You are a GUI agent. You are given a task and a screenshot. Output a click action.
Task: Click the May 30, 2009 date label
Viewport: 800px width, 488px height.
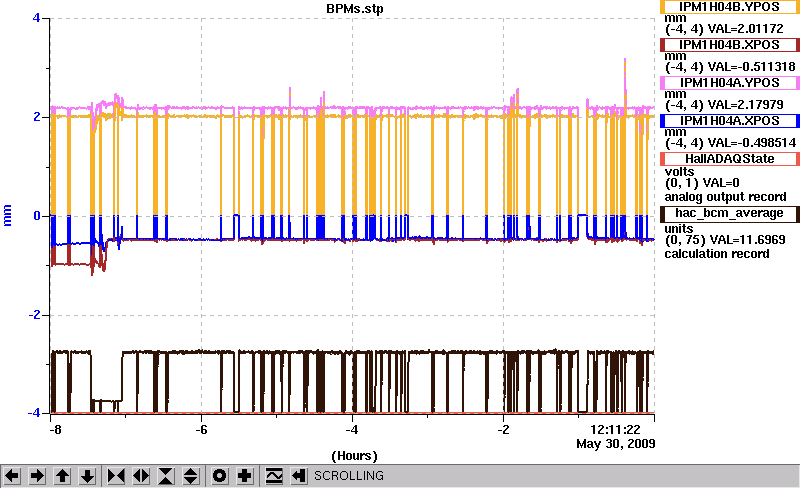coord(615,444)
